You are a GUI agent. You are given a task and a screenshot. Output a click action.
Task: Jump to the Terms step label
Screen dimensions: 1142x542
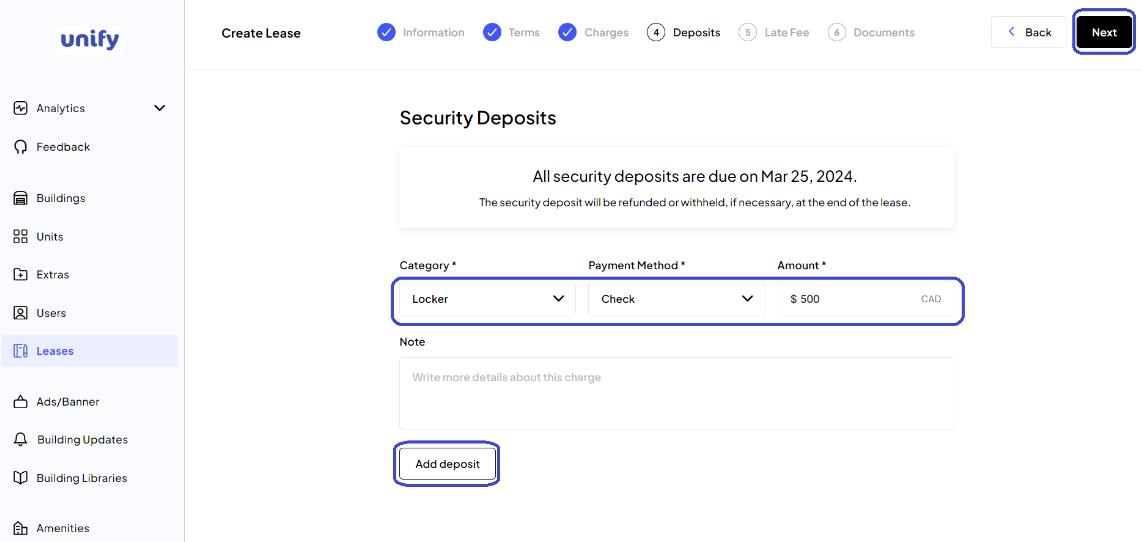[524, 33]
